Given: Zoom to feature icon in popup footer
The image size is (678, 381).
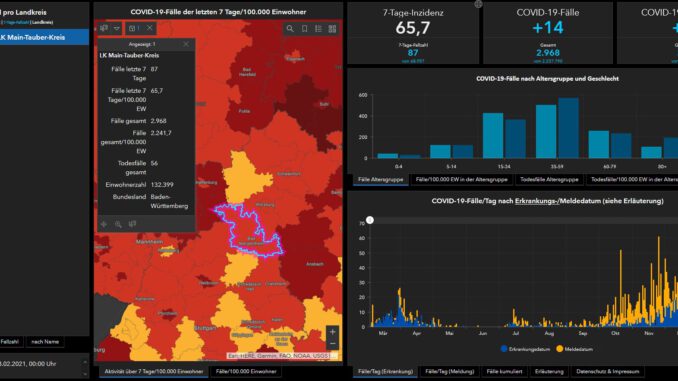Looking at the screenshot, I should coord(118,224).
